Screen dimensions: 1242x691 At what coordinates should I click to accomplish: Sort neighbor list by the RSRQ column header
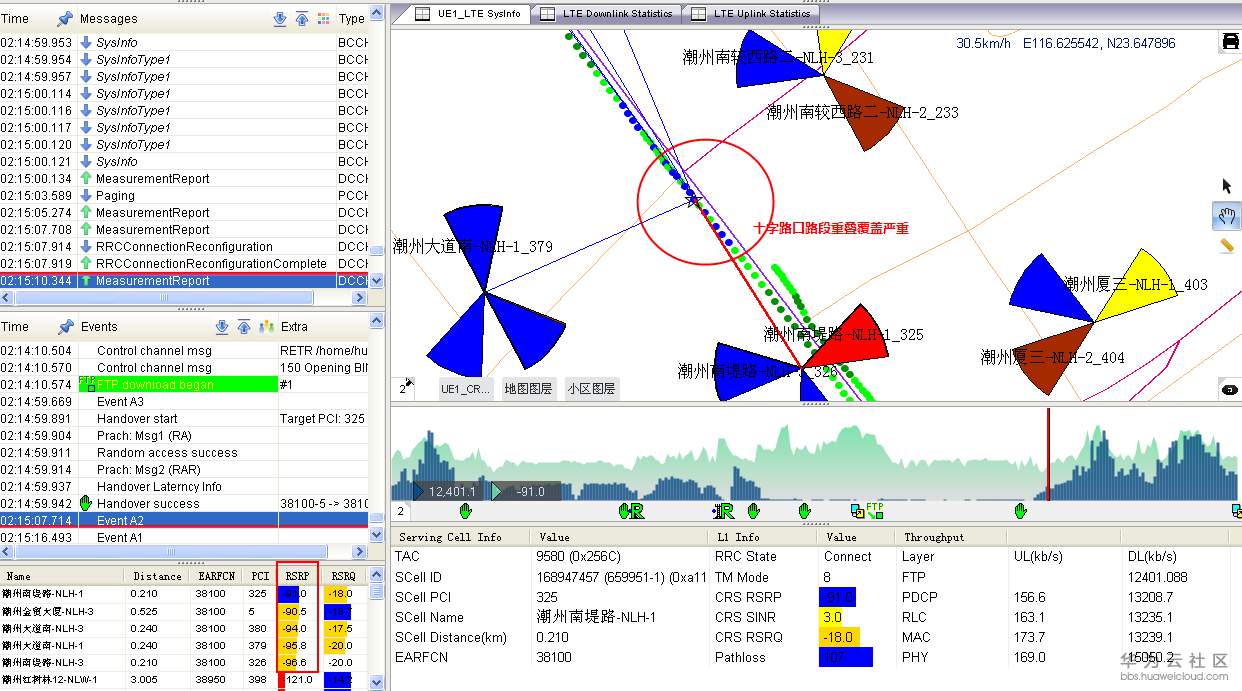[343, 576]
